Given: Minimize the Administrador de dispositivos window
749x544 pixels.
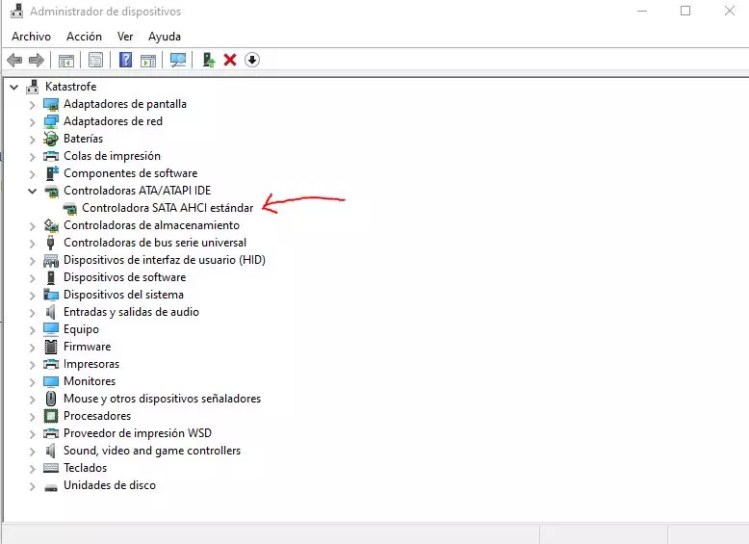Looking at the screenshot, I should click(642, 11).
